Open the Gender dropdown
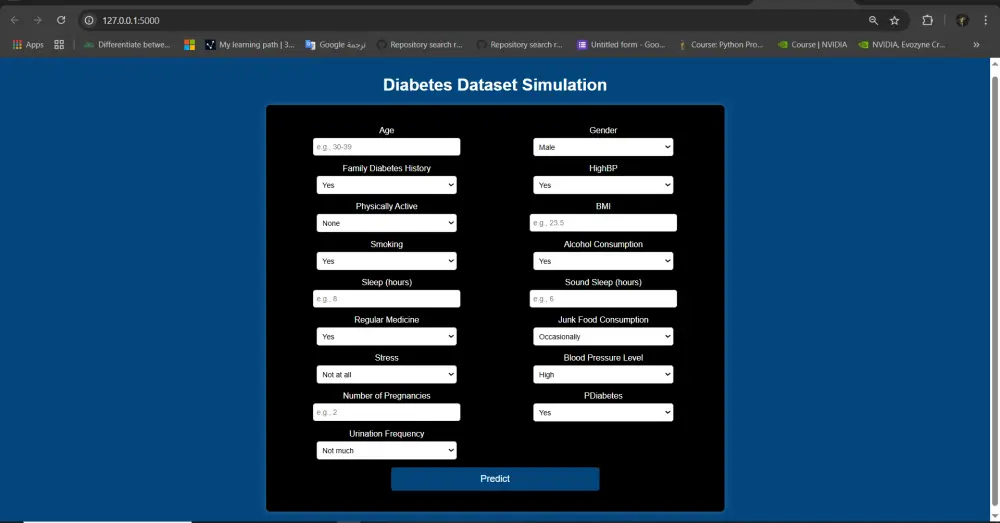Screen dimensions: 1000x523 [603, 147]
